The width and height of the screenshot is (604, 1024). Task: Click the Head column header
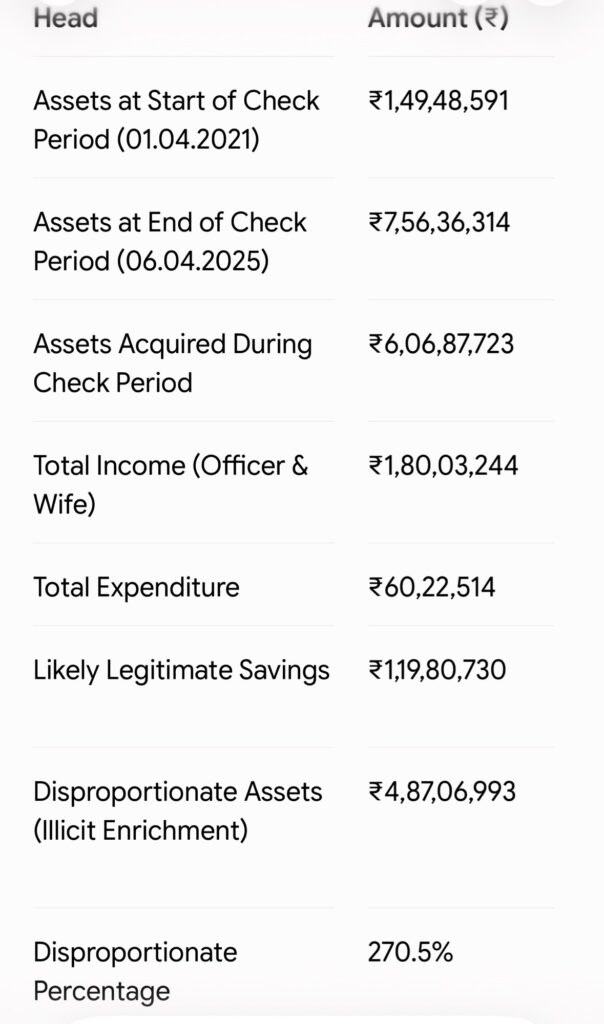(x=65, y=18)
